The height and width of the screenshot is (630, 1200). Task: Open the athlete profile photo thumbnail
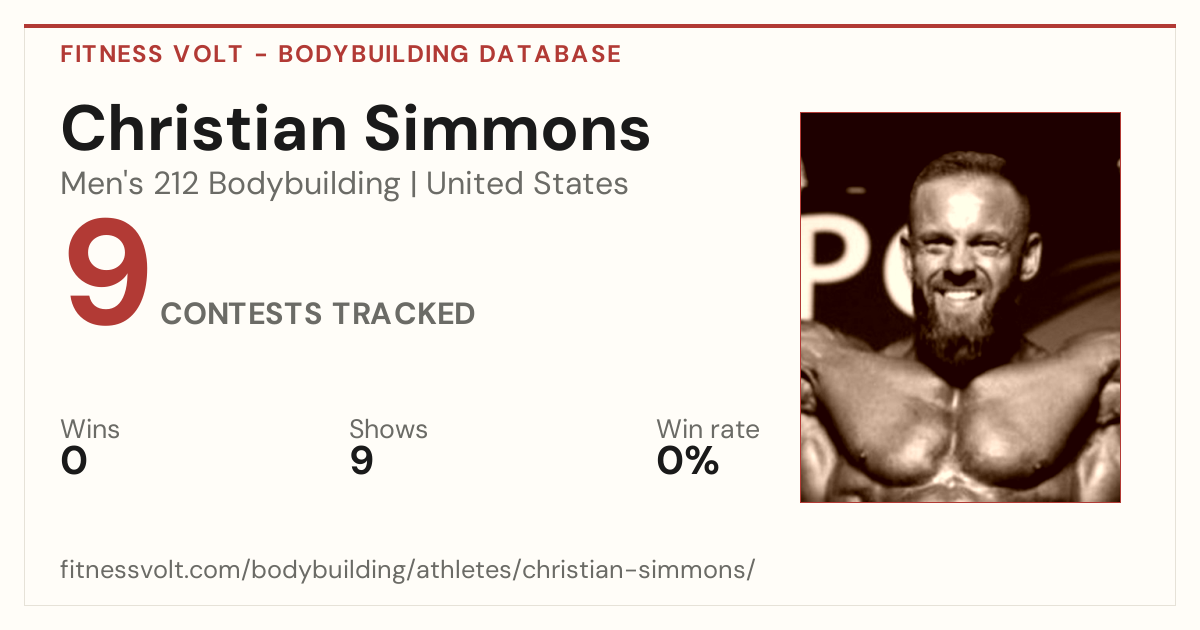960,307
